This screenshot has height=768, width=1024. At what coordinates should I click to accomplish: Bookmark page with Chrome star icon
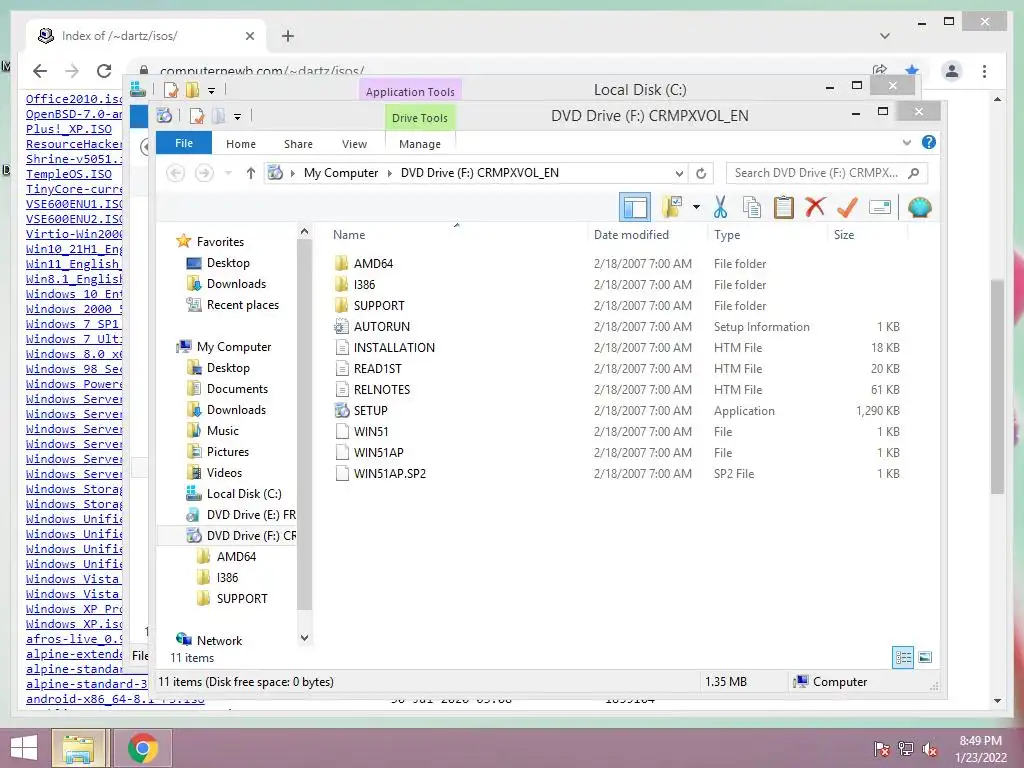[x=912, y=71]
